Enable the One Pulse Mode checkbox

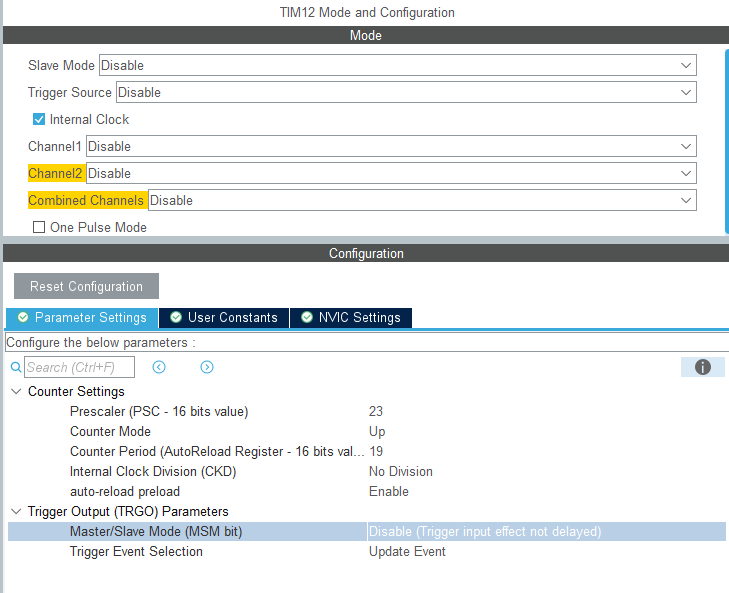(x=39, y=227)
